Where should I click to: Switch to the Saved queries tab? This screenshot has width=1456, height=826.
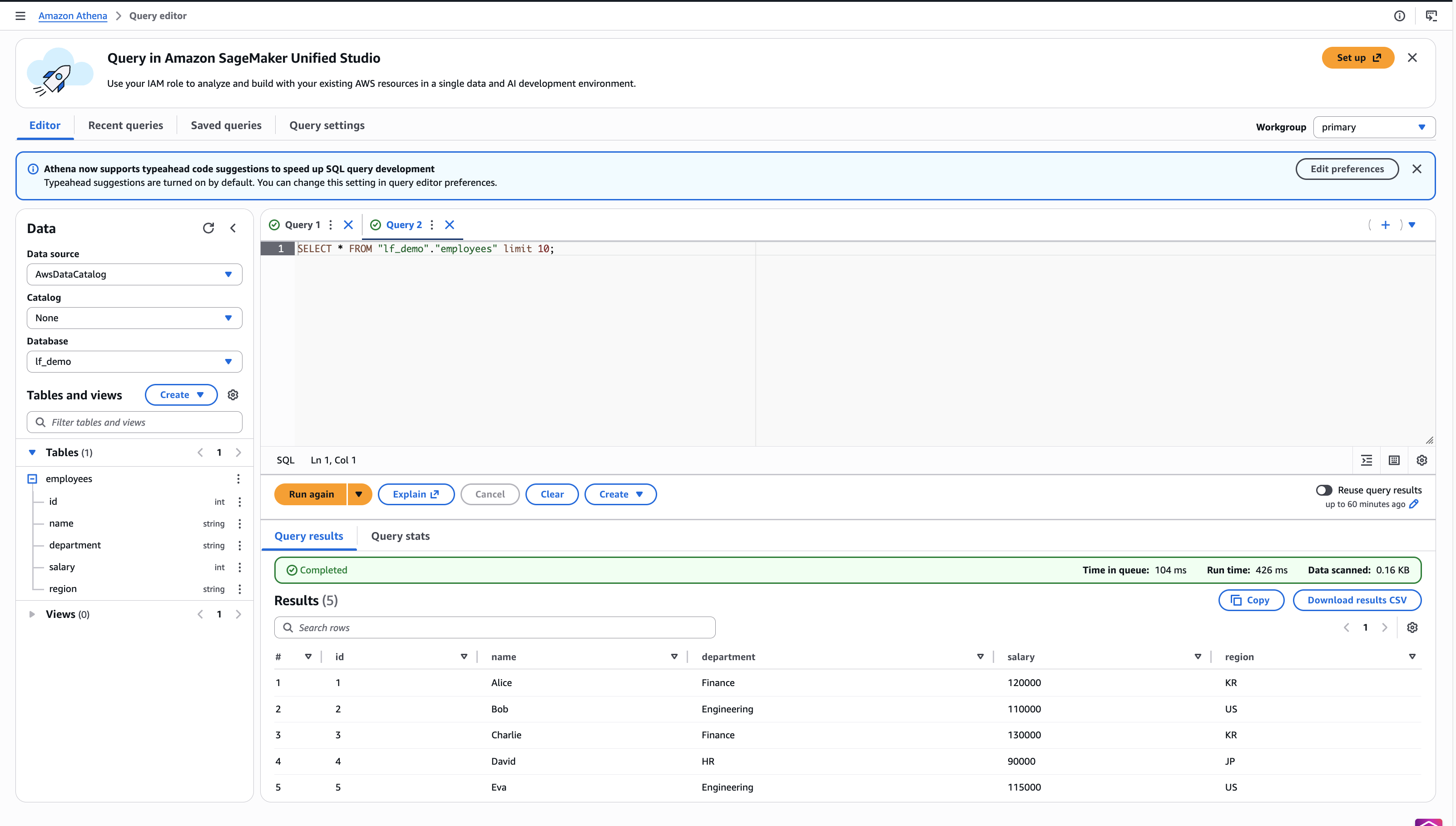(x=226, y=125)
